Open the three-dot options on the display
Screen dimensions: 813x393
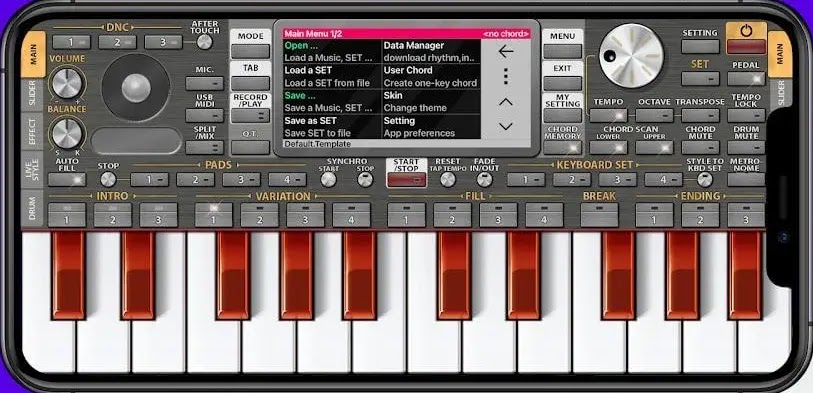(506, 77)
